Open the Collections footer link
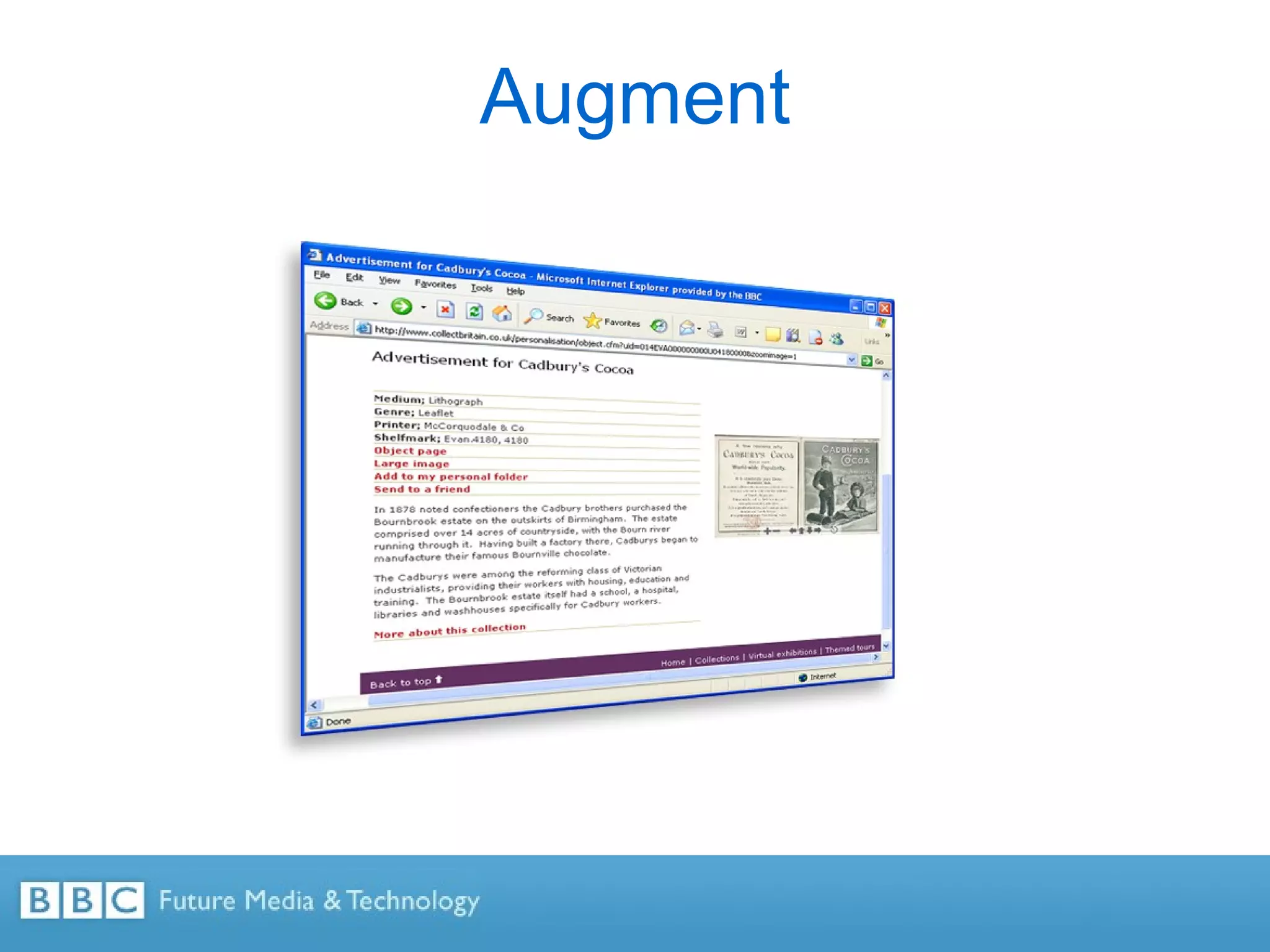Screen dimensions: 1270x952 click(x=717, y=659)
